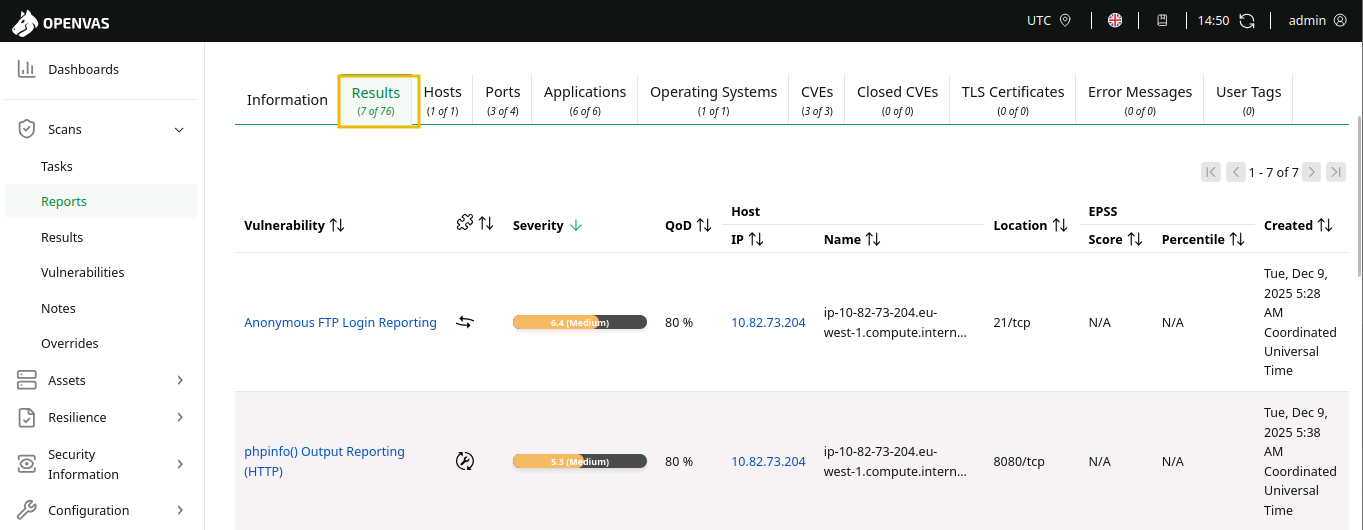The height and width of the screenshot is (530, 1363).
Task: Open host 10.82.73.204 in FTP row
Action: (768, 322)
